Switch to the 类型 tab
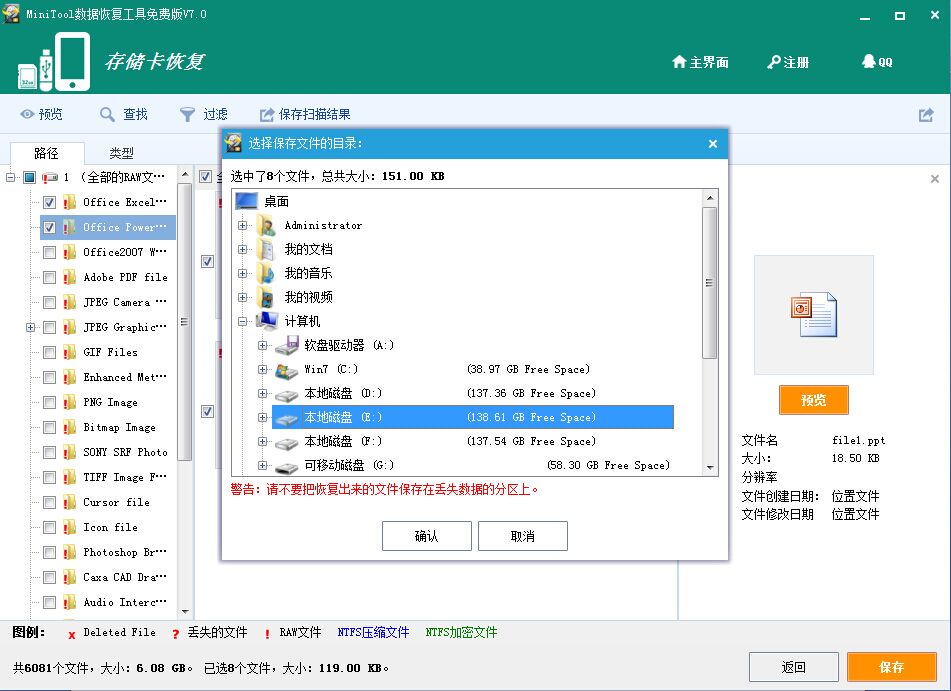The width and height of the screenshot is (951, 691). click(121, 153)
